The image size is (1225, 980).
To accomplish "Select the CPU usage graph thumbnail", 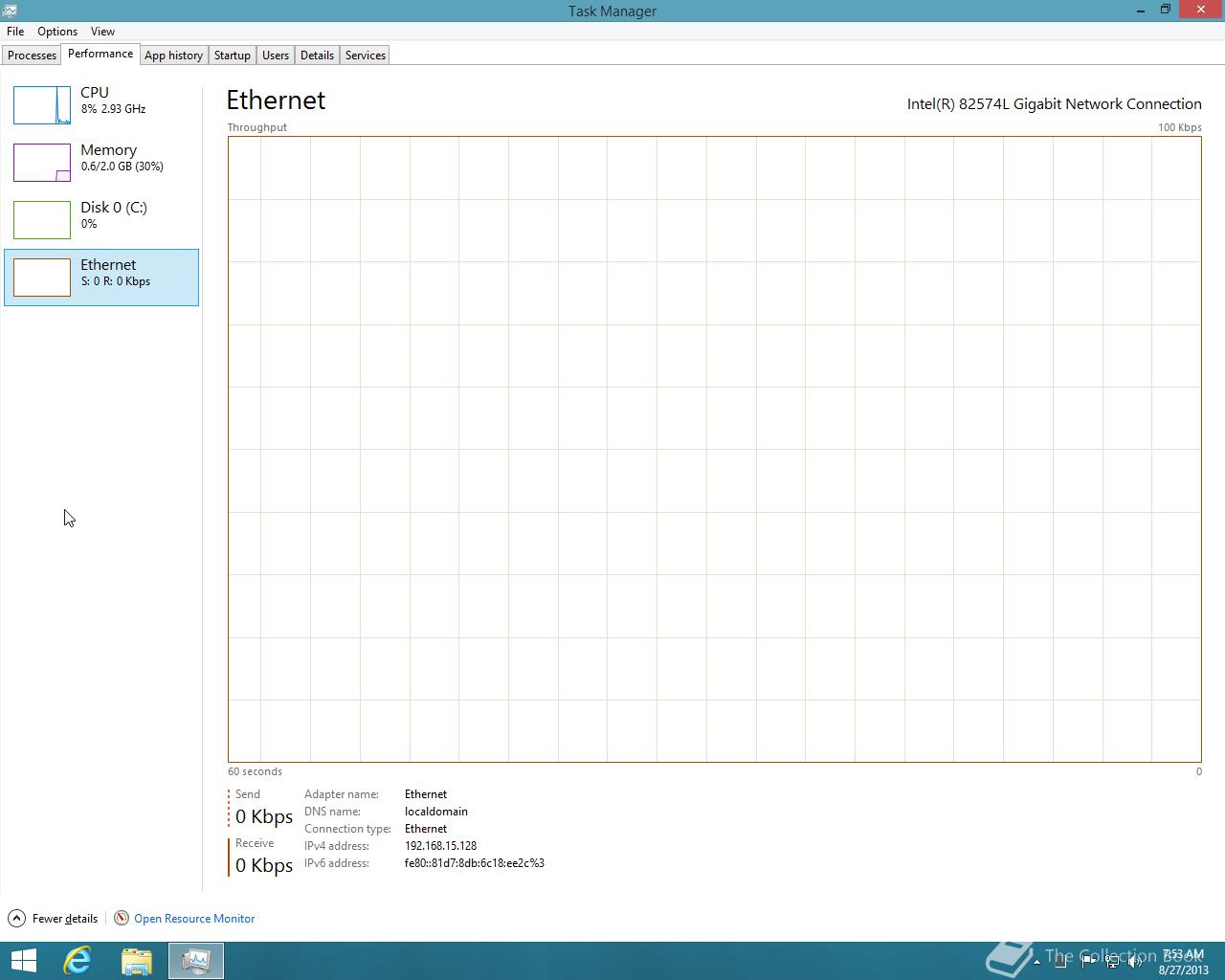I will (42, 105).
